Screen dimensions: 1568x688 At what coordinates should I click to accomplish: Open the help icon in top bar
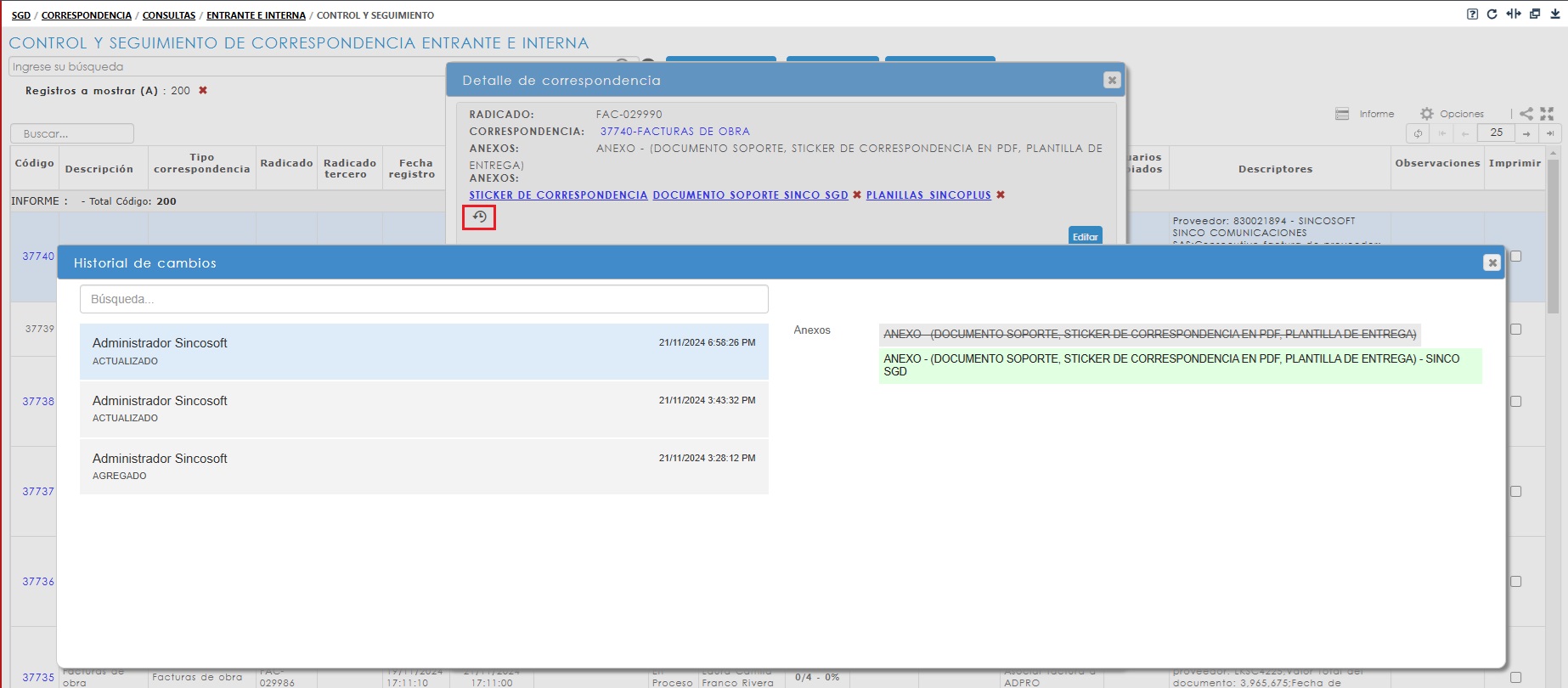(1472, 14)
